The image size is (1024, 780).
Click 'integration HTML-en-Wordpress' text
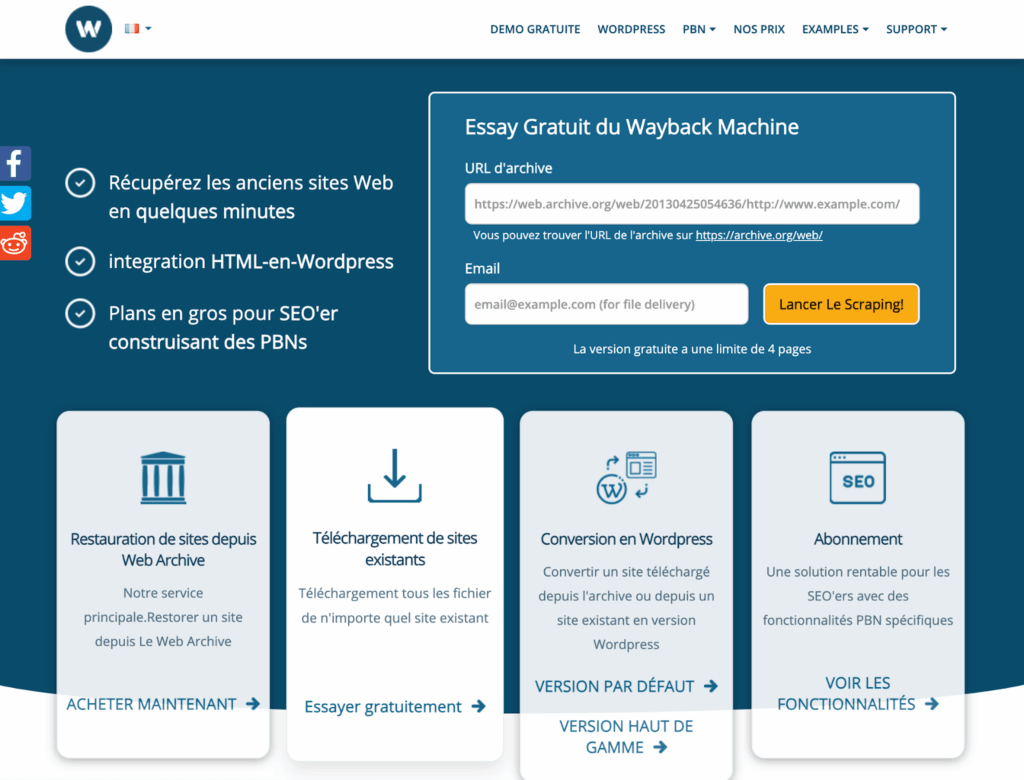pos(251,261)
